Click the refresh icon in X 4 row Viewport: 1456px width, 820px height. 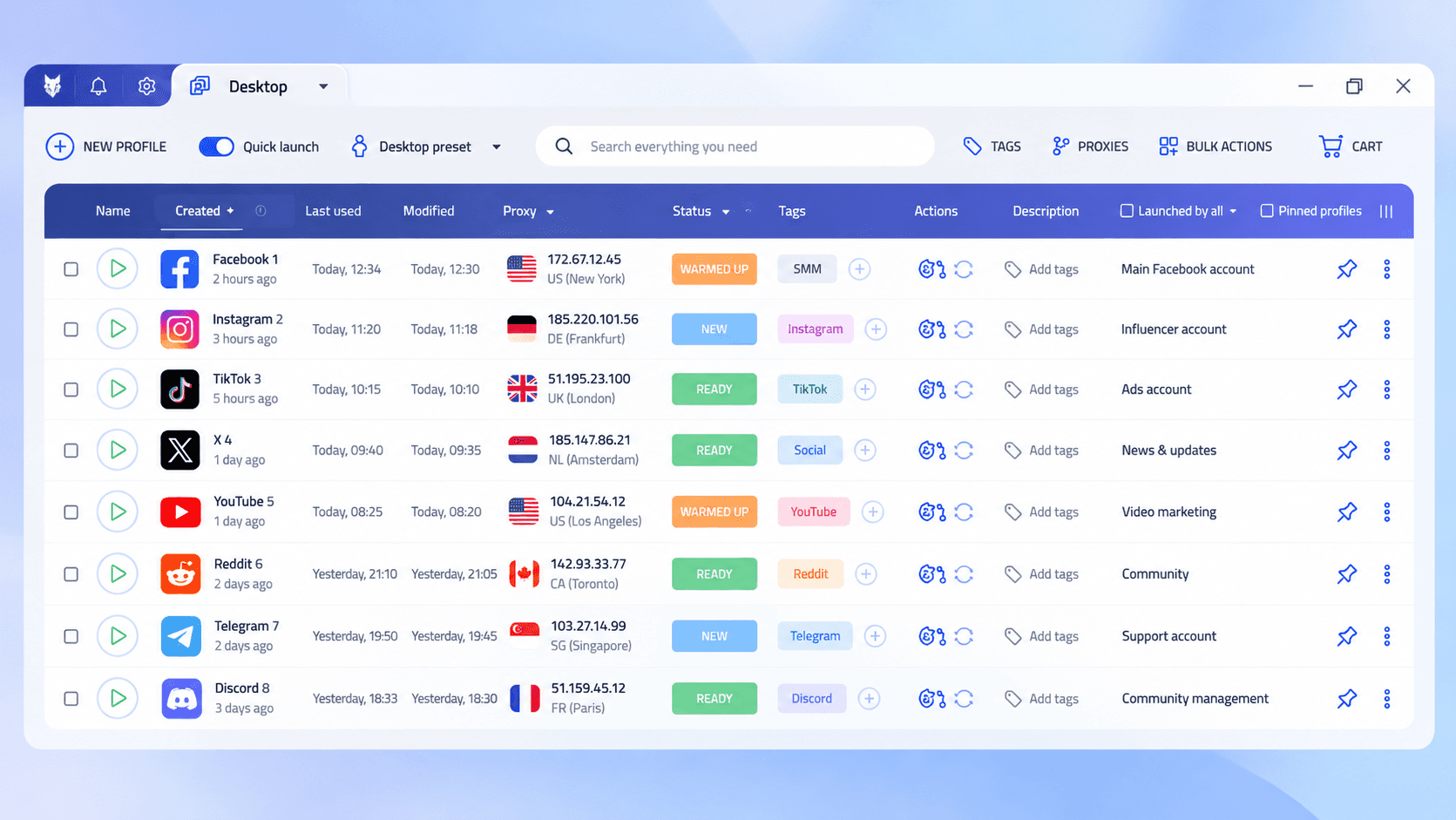964,451
